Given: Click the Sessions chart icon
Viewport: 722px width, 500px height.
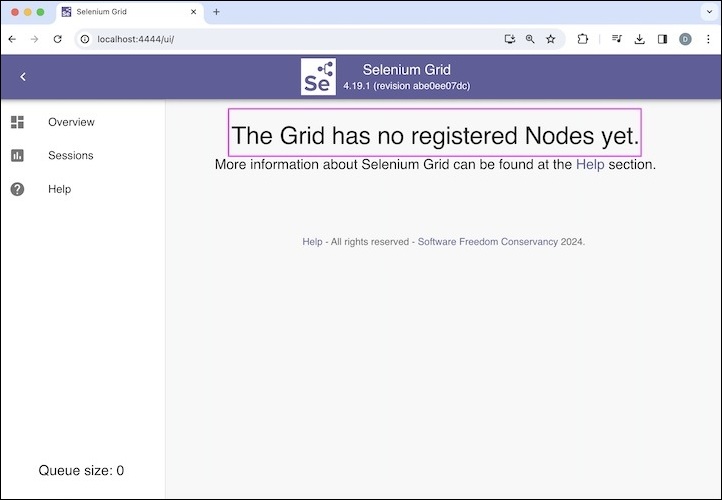Looking at the screenshot, I should (17, 156).
